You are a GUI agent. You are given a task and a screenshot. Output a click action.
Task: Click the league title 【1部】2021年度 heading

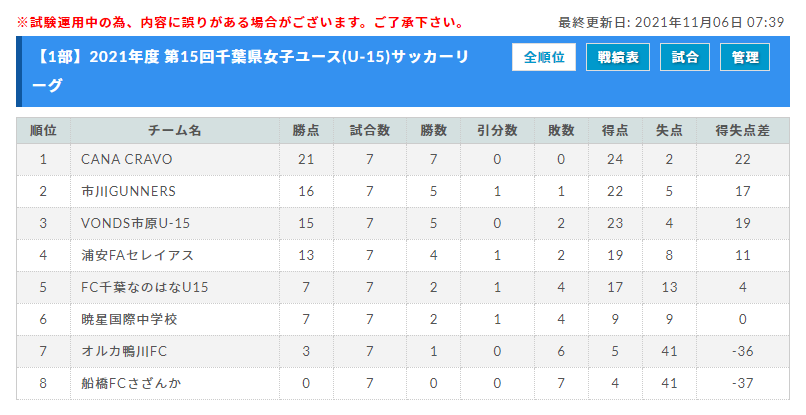point(251,71)
